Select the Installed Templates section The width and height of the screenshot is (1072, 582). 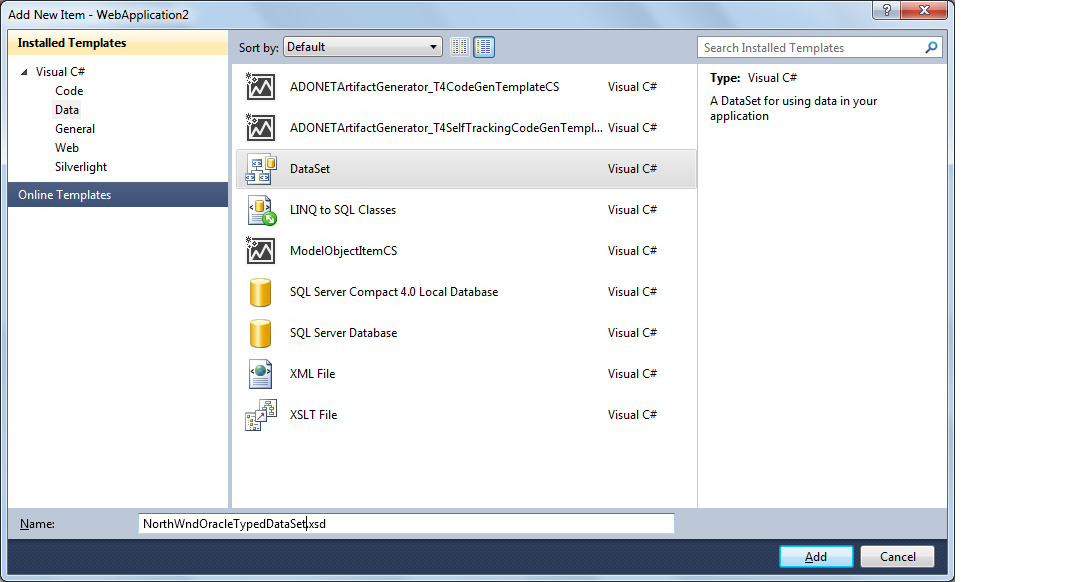[70, 43]
